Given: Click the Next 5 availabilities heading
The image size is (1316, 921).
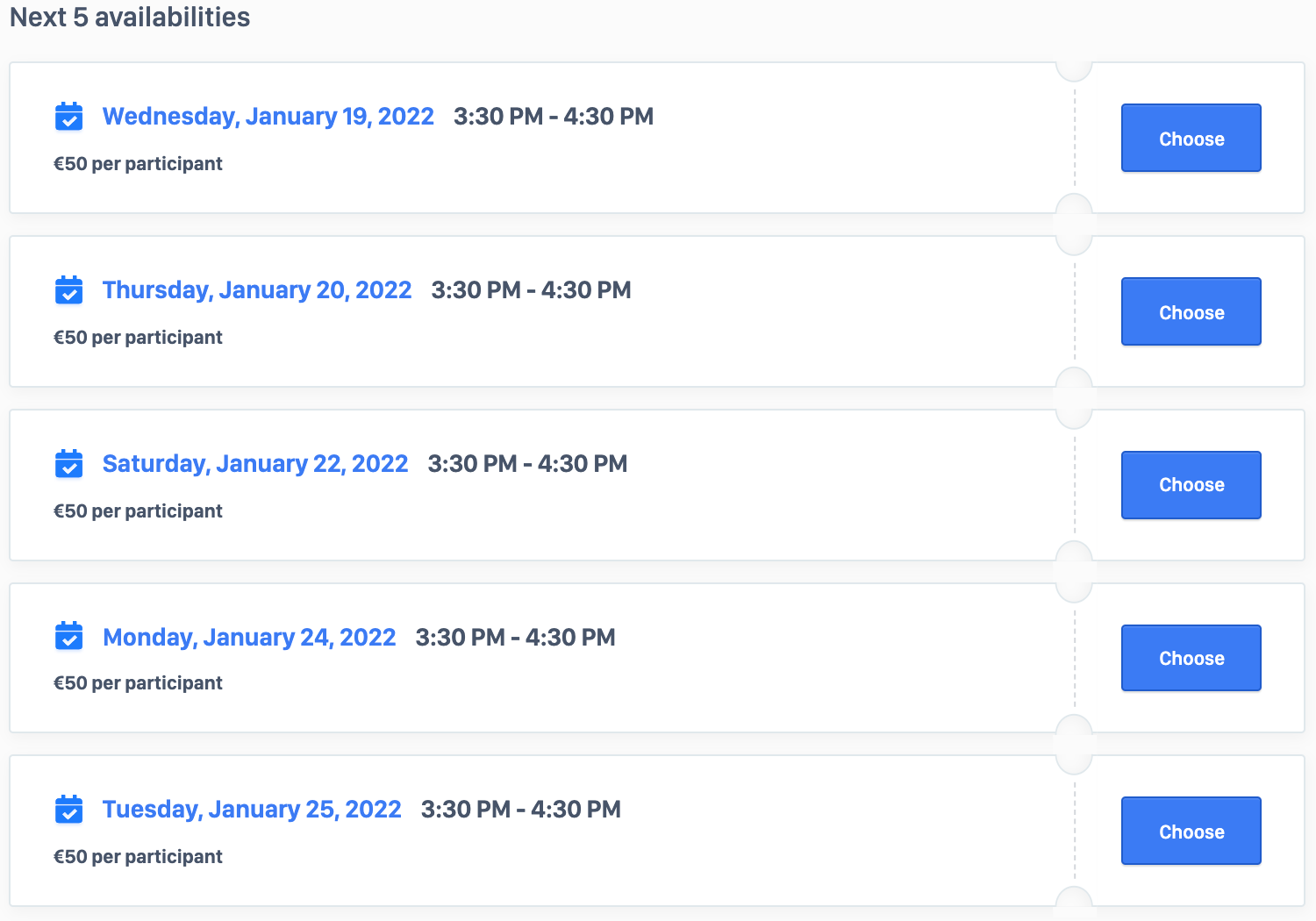Looking at the screenshot, I should [130, 18].
